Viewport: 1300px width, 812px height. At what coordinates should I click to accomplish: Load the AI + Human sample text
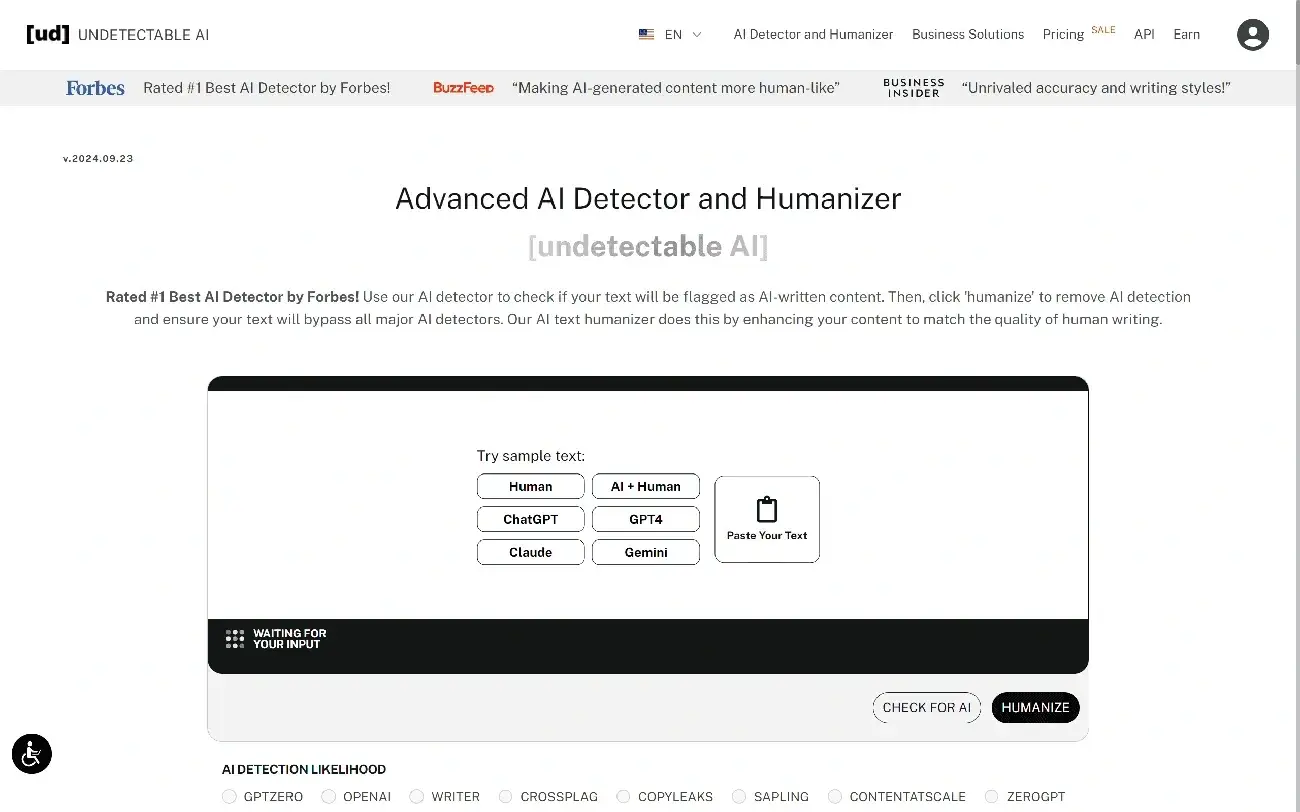(x=646, y=486)
